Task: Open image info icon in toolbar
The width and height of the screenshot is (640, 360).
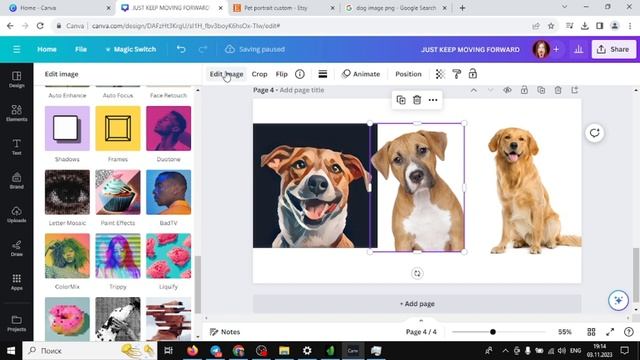Action: (300, 74)
